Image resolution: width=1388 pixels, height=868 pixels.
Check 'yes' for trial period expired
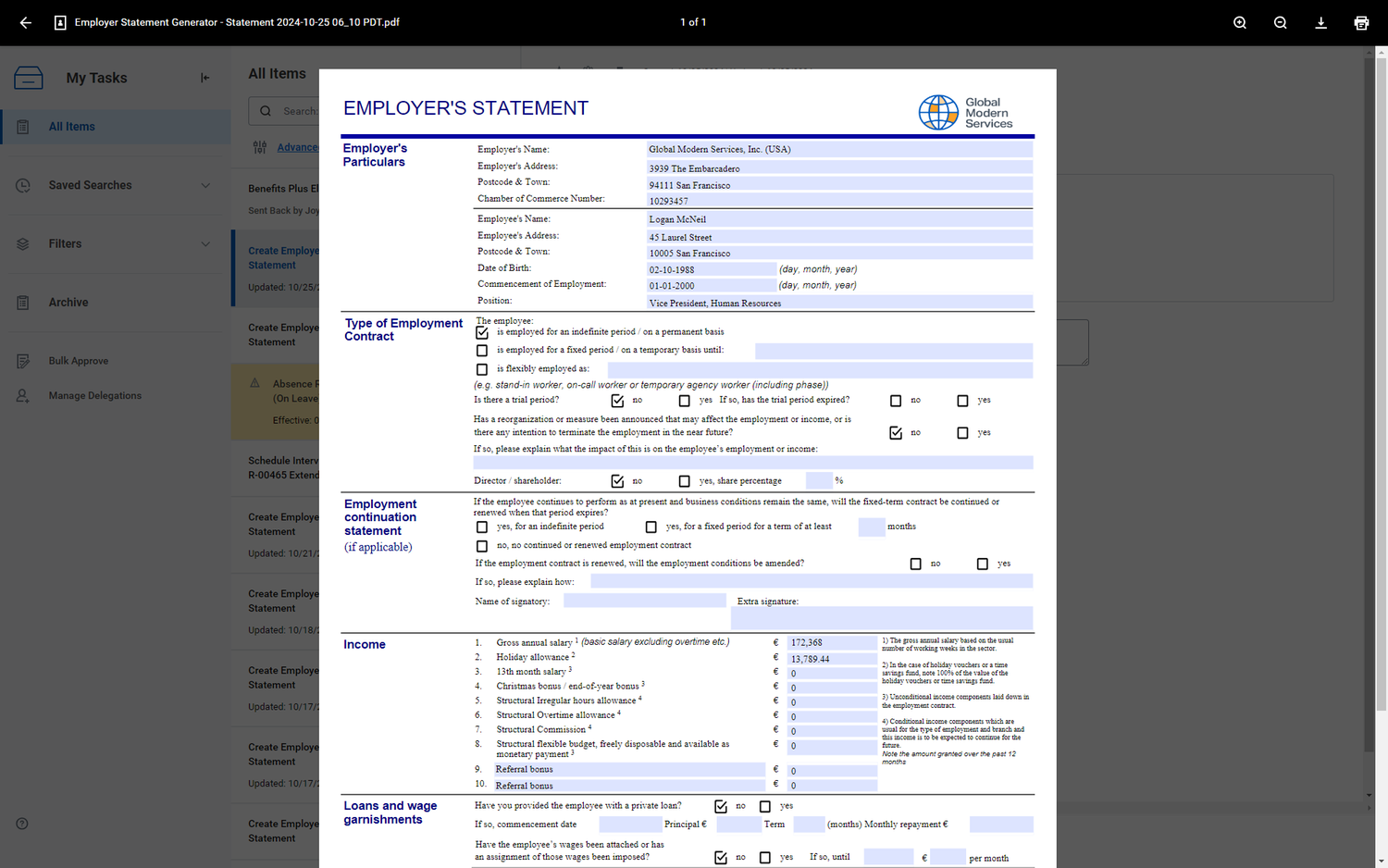(962, 400)
